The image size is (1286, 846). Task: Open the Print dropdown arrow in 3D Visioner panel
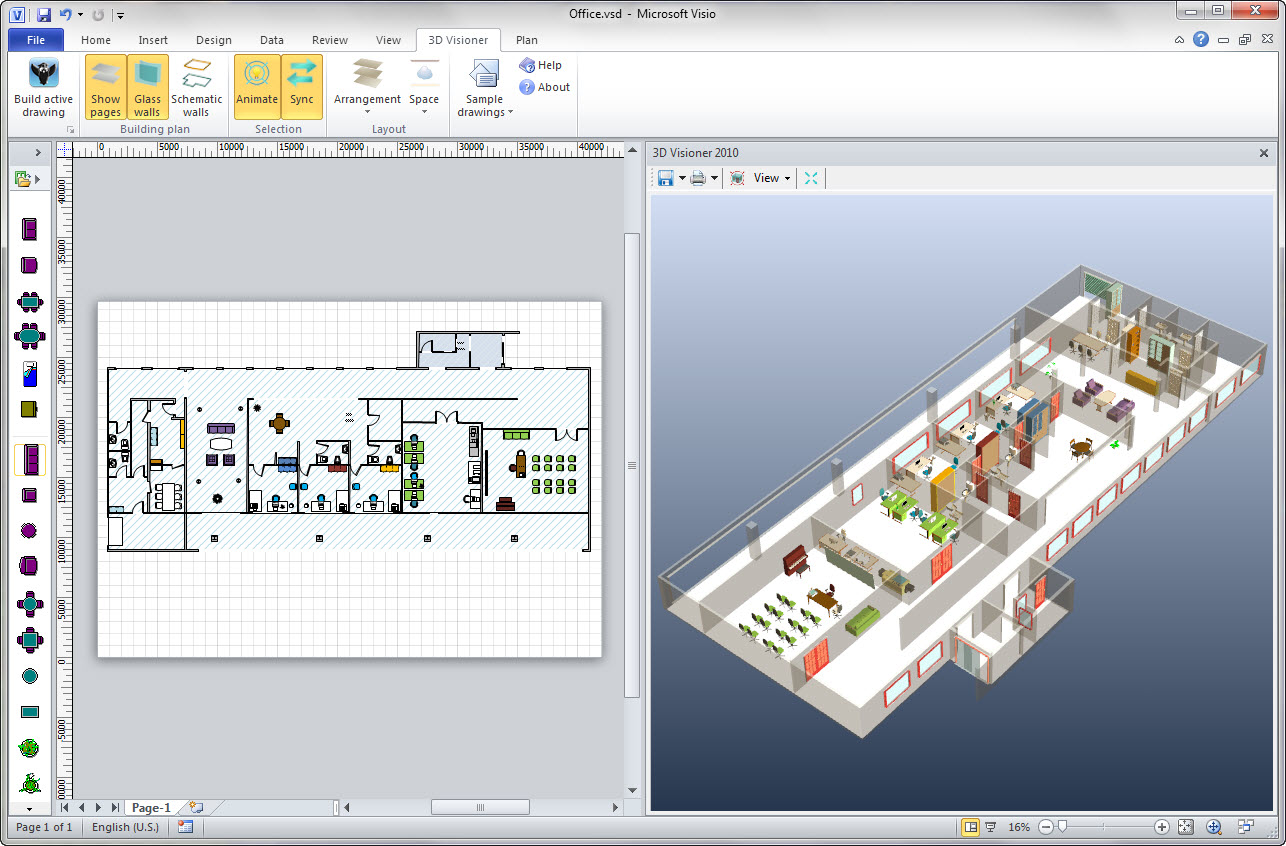(713, 178)
